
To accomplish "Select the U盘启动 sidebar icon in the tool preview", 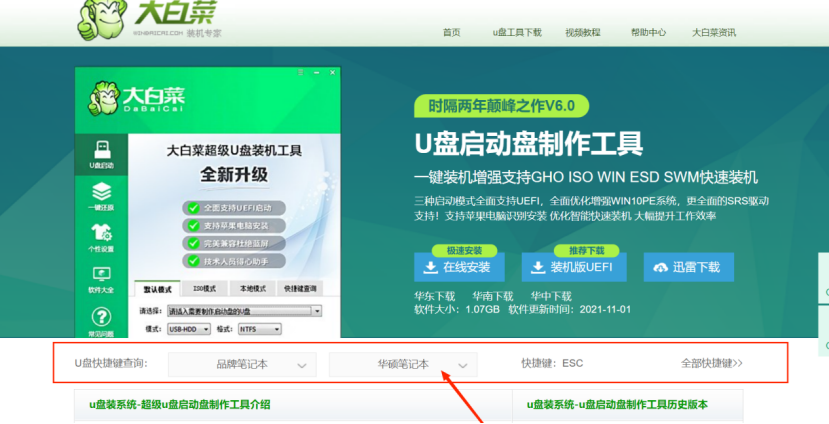I will pos(102,154).
